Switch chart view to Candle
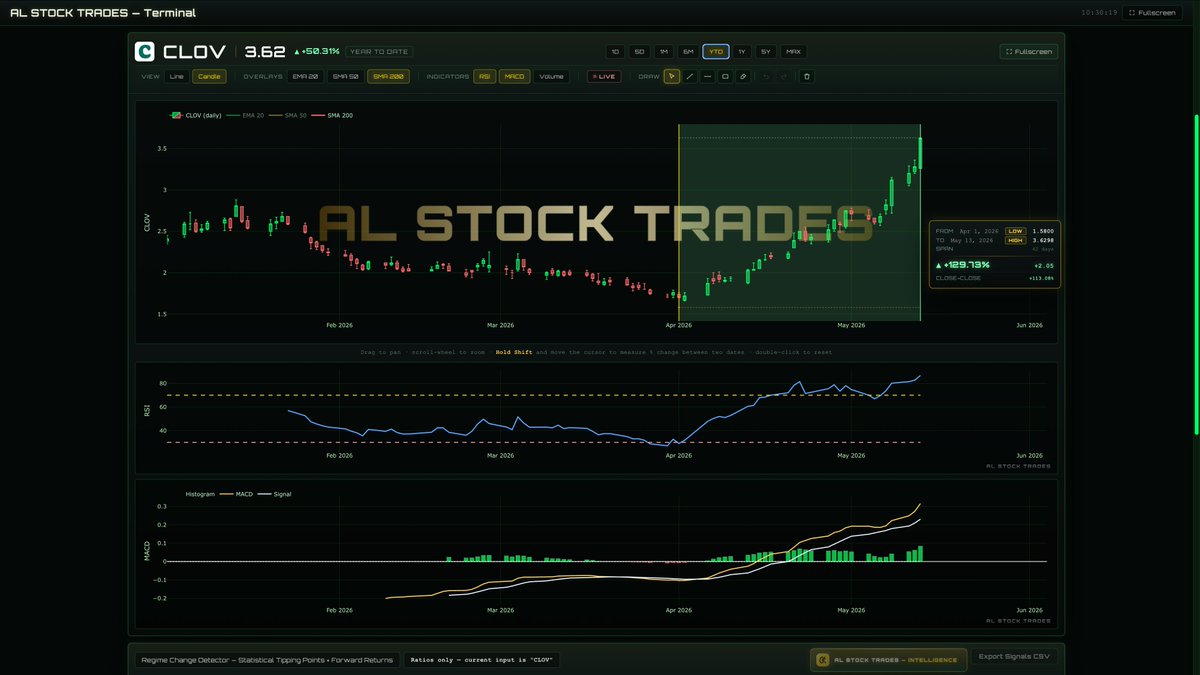Image resolution: width=1200 pixels, height=675 pixels. click(210, 76)
